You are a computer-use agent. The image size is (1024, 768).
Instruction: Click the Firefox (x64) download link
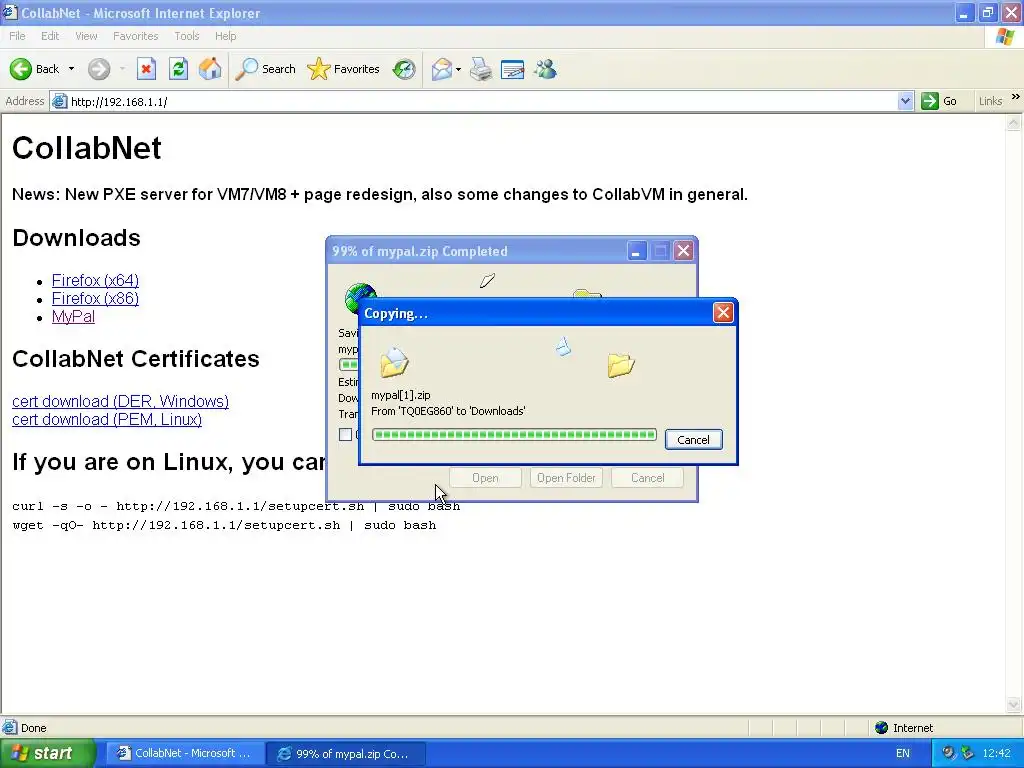coord(95,280)
